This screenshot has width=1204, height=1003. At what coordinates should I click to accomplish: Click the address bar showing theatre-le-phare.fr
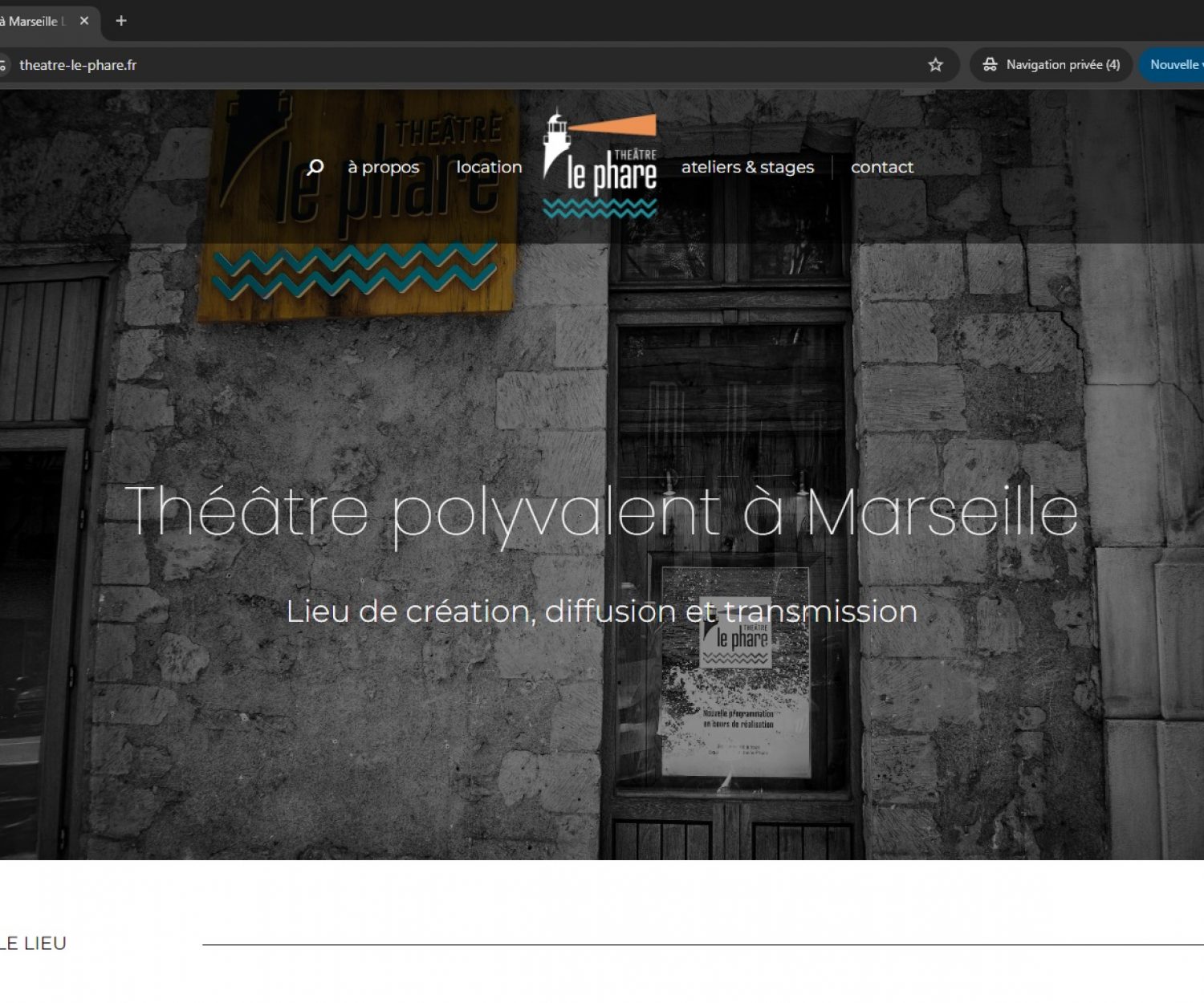tap(466, 65)
